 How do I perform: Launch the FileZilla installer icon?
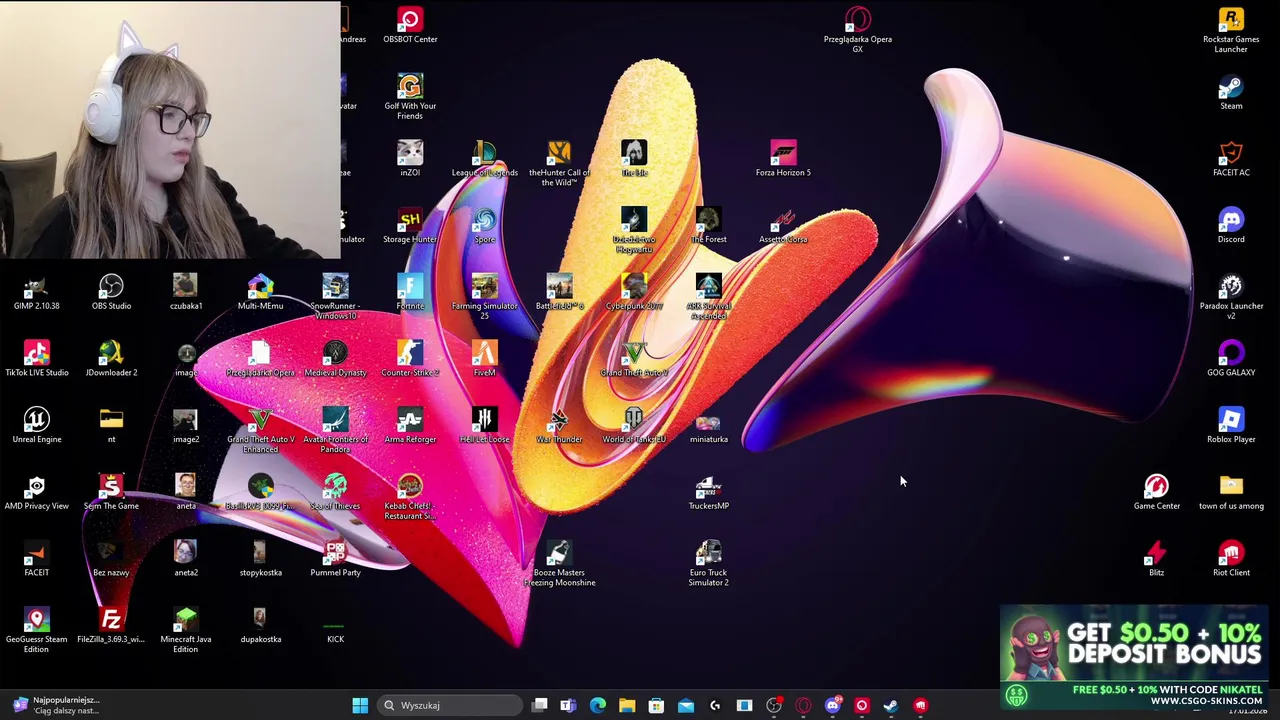[x=111, y=626]
